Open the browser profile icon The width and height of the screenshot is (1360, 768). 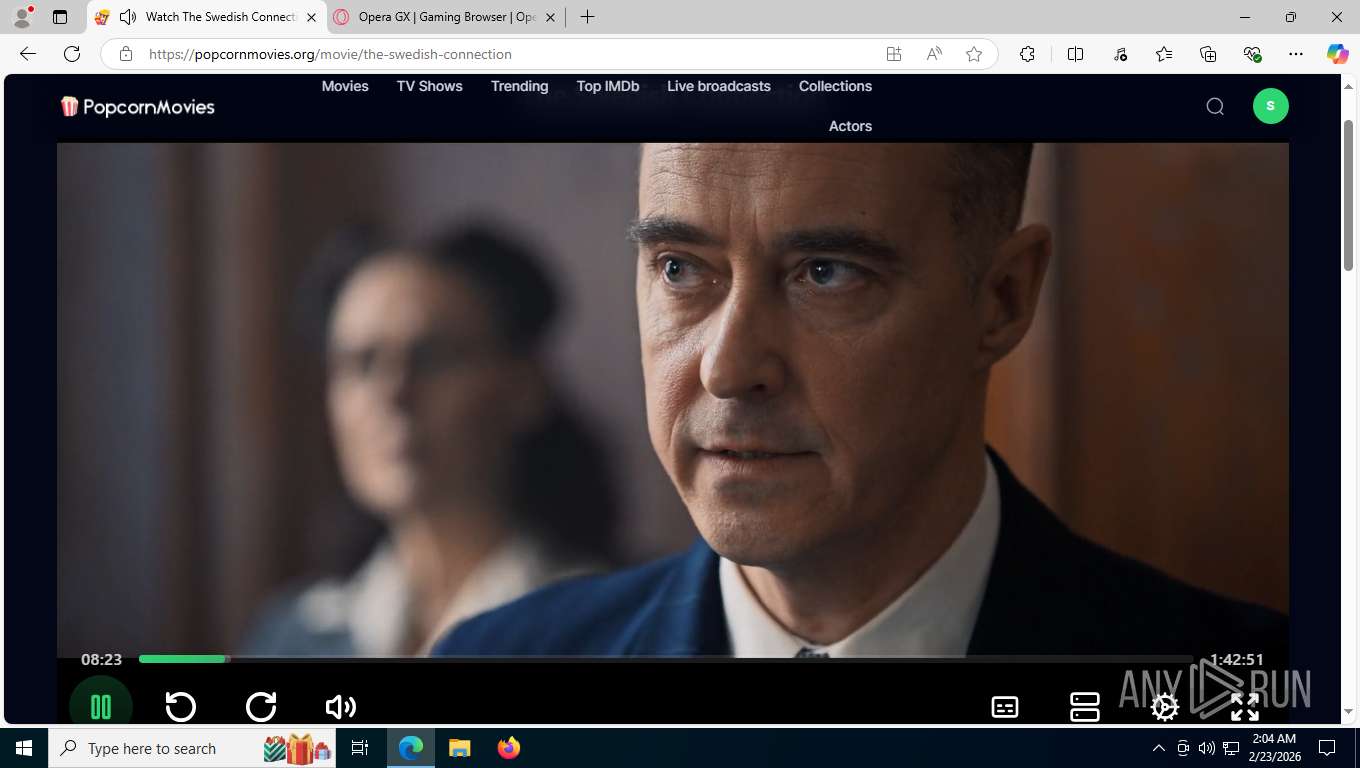pyautogui.click(x=22, y=17)
